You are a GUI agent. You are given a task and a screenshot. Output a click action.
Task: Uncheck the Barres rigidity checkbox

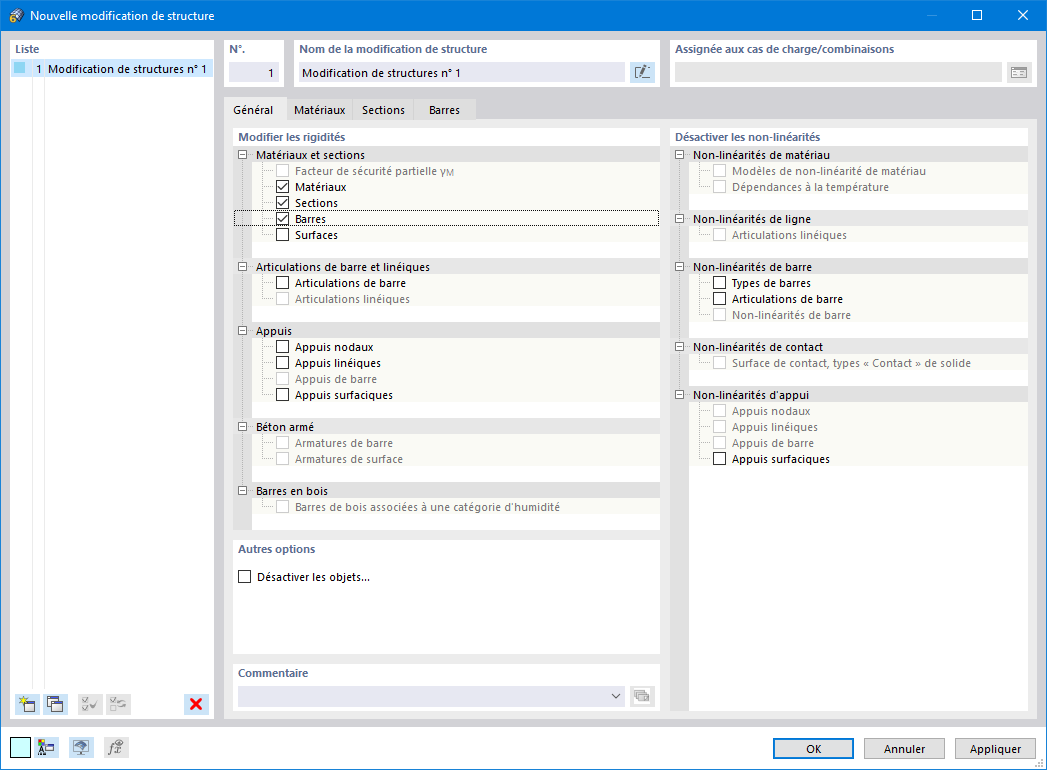(282, 219)
